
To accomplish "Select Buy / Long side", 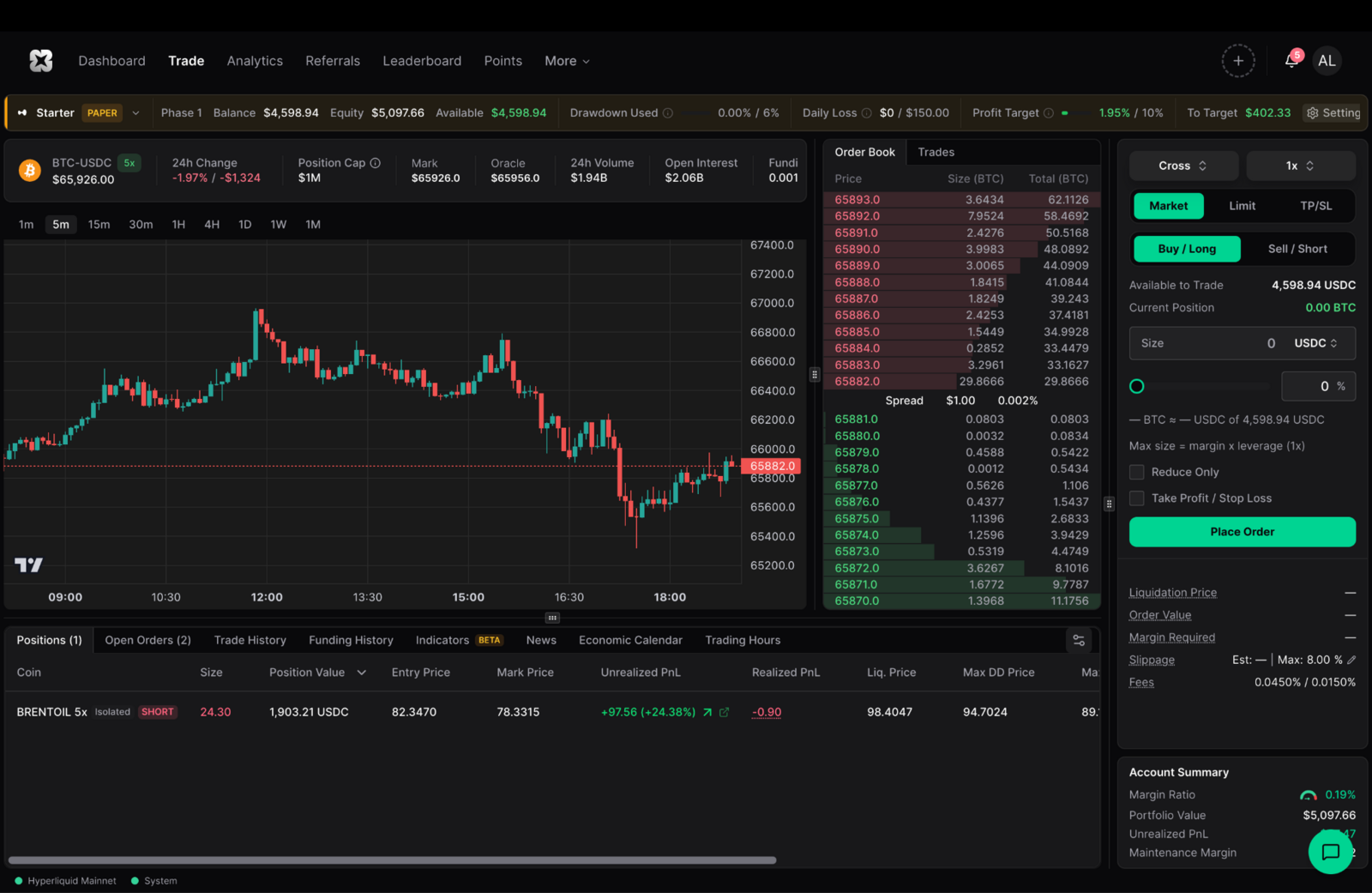I will (1187, 249).
